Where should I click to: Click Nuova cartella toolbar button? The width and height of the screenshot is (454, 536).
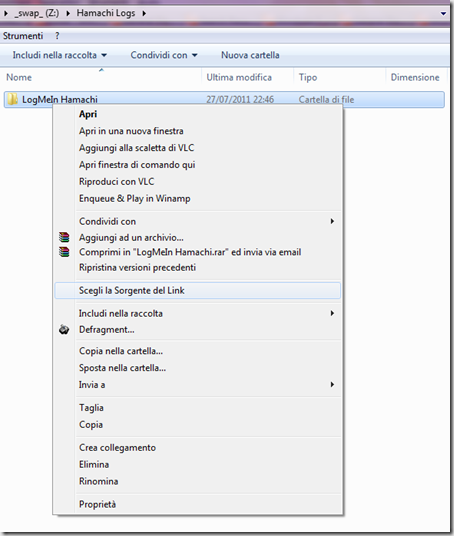point(250,55)
